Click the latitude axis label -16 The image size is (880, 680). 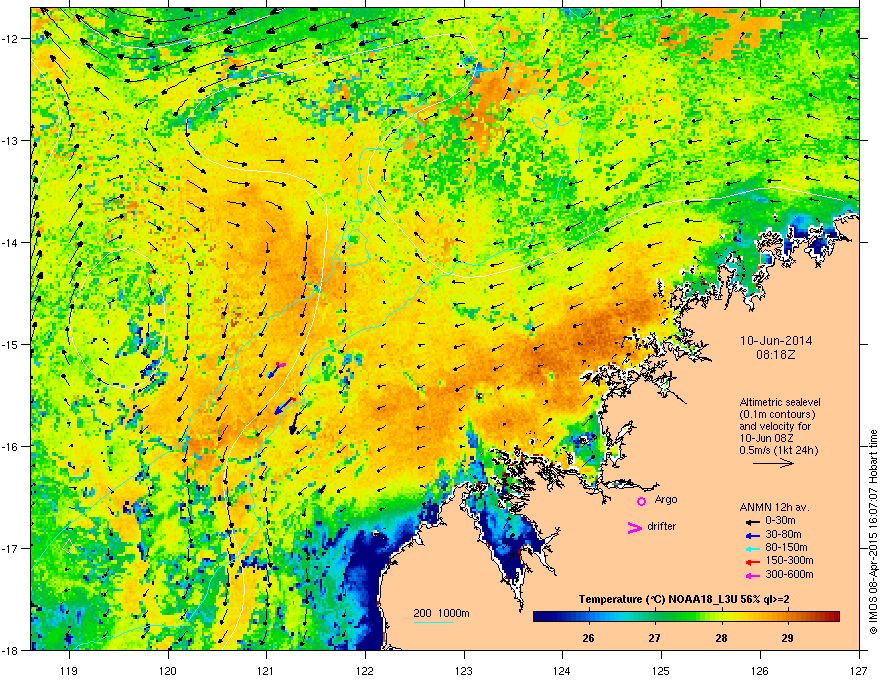(x=11, y=447)
